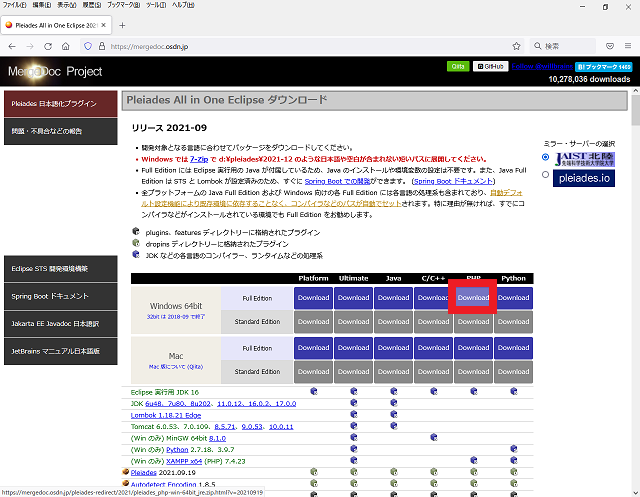Download Windows Full Edition PHP package
The width and height of the screenshot is (640, 497).
pos(473,298)
